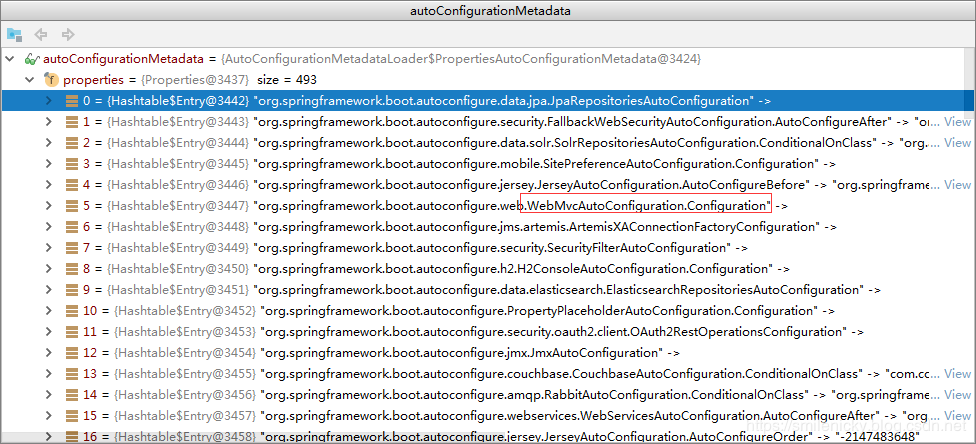Viewport: 976px width, 444px height.
Task: Click the field icon beside properties
Action: click(50, 80)
